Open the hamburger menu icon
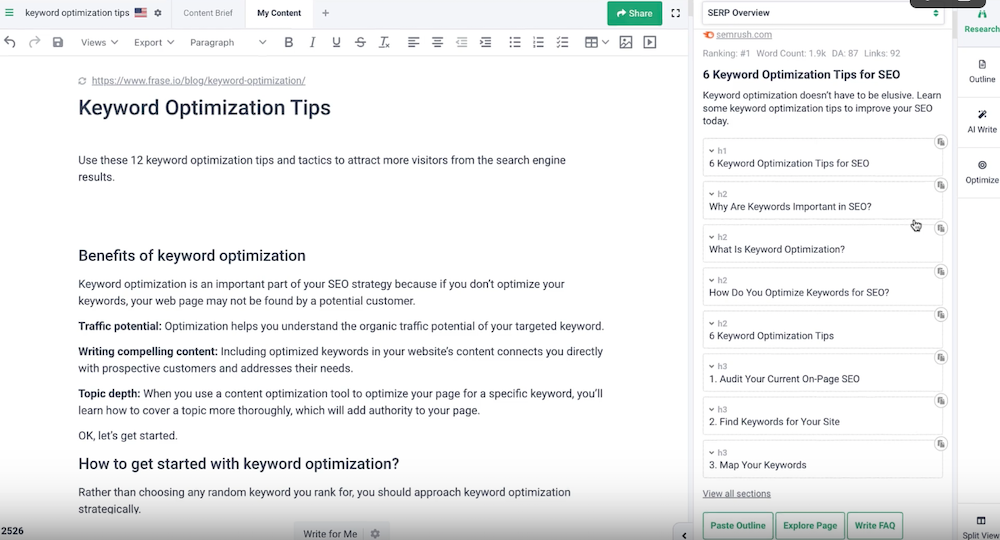Image resolution: width=1000 pixels, height=540 pixels. point(10,13)
